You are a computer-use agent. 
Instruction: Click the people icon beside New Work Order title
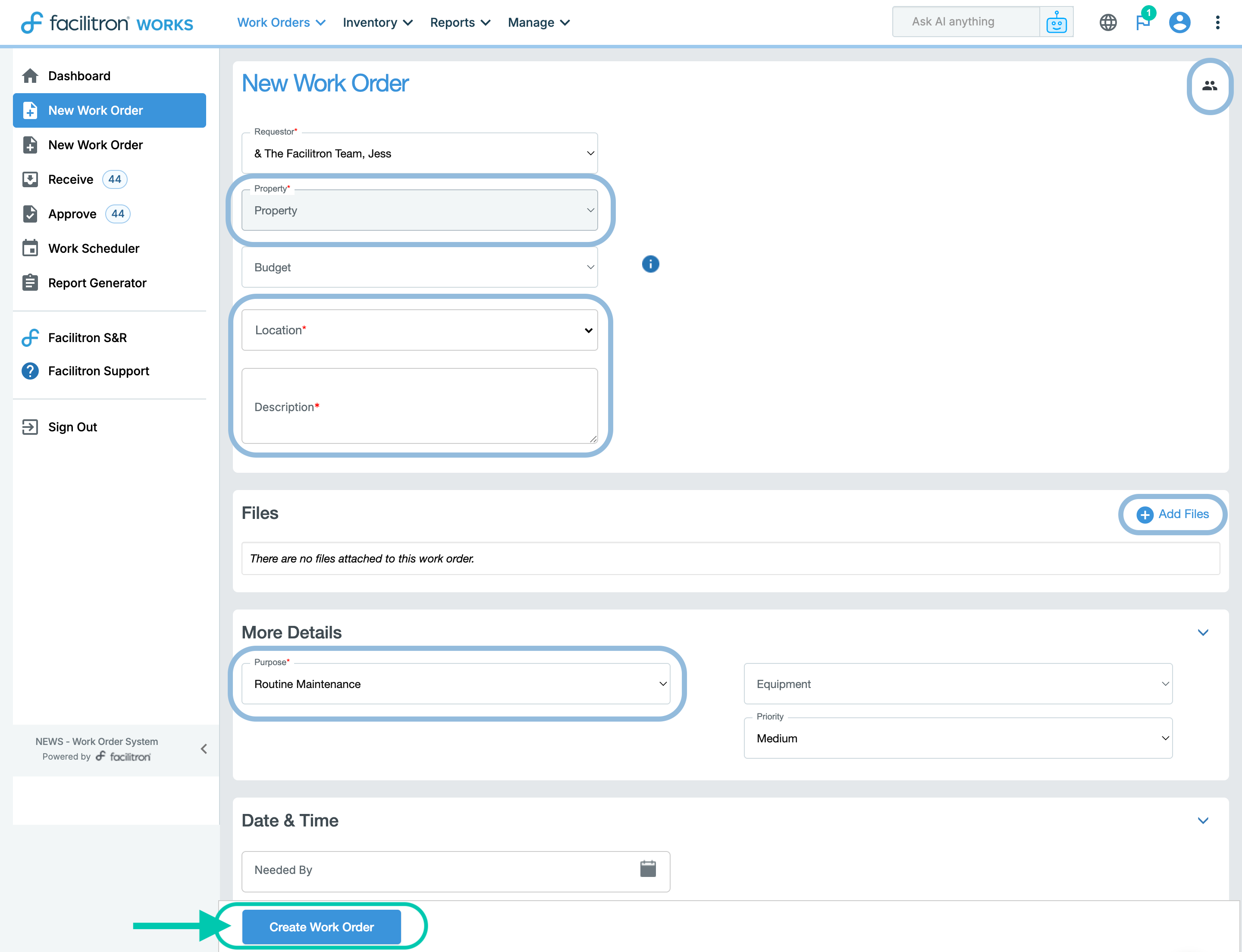(x=1209, y=86)
